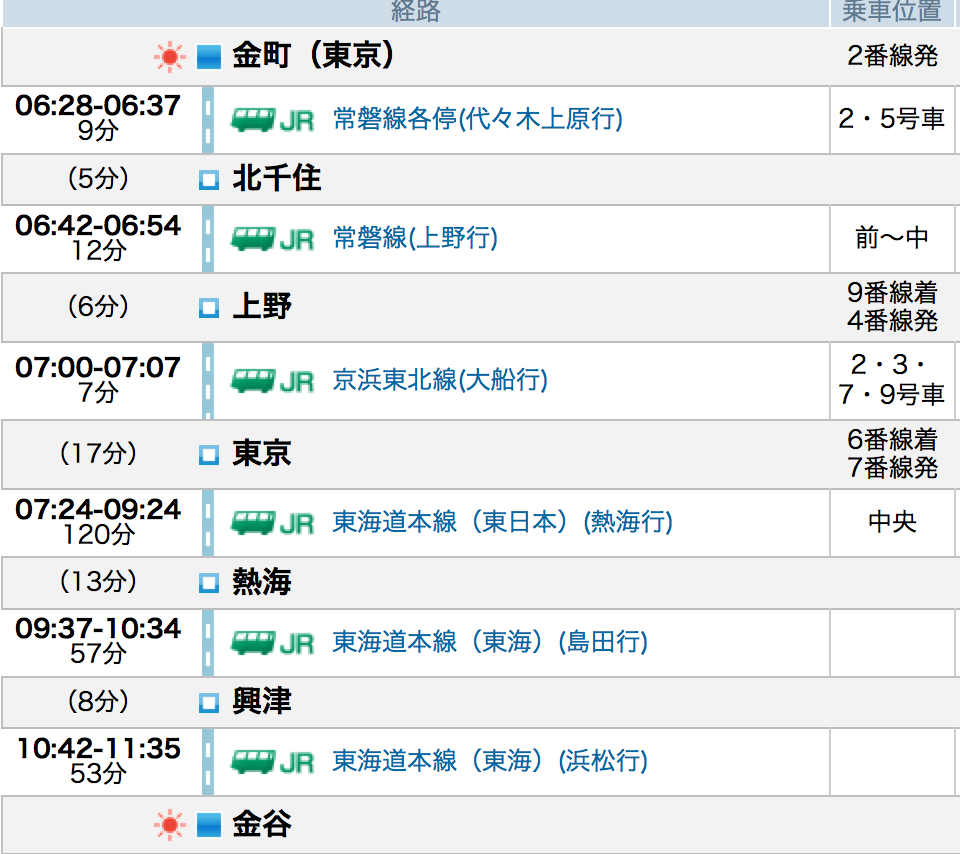Screen dimensions: 960x854
Task: Click the JR train icon on 浜松行 row
Action: (x=272, y=762)
